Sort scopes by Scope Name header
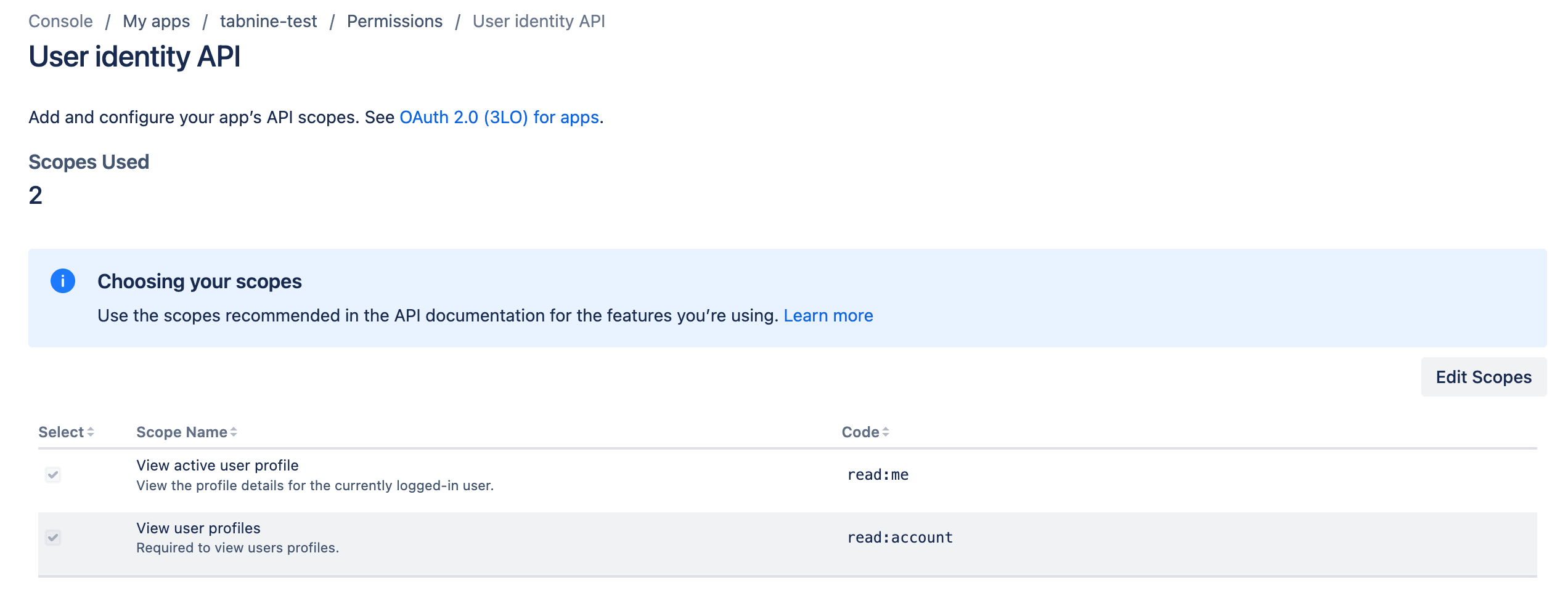This screenshot has height=606, width=1568. pos(186,432)
